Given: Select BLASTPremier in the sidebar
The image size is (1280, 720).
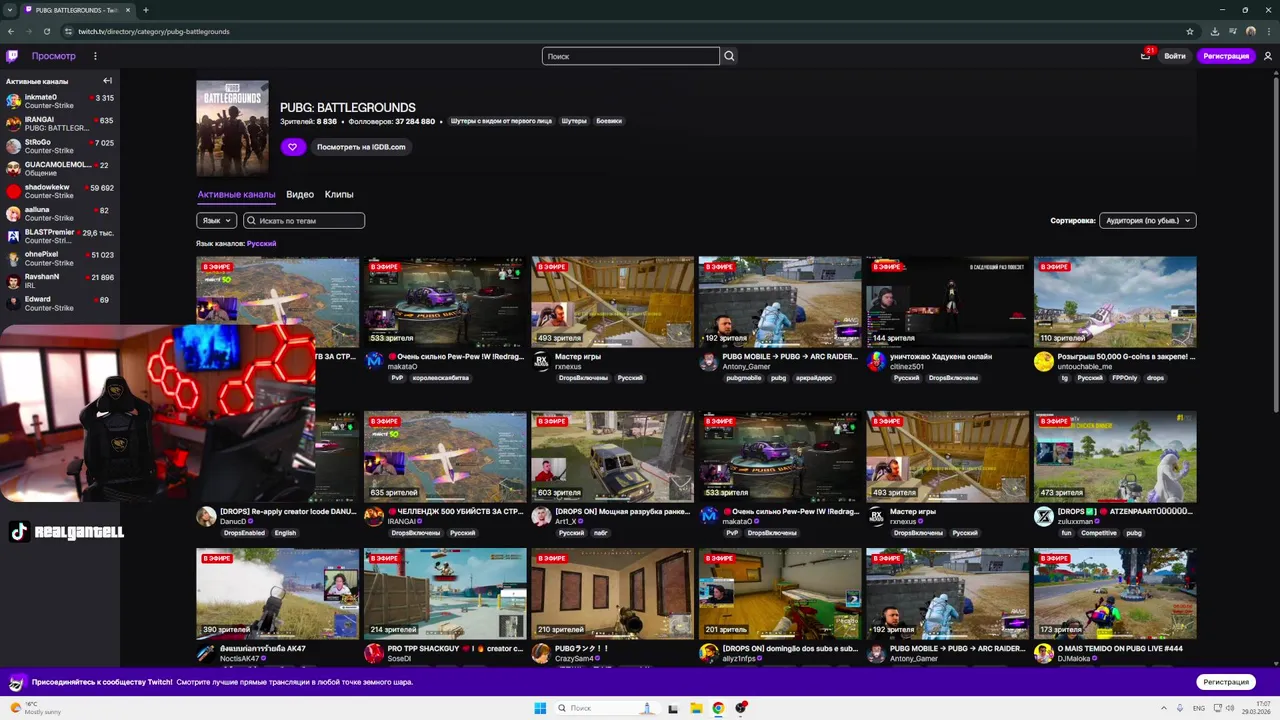Looking at the screenshot, I should click(x=60, y=236).
